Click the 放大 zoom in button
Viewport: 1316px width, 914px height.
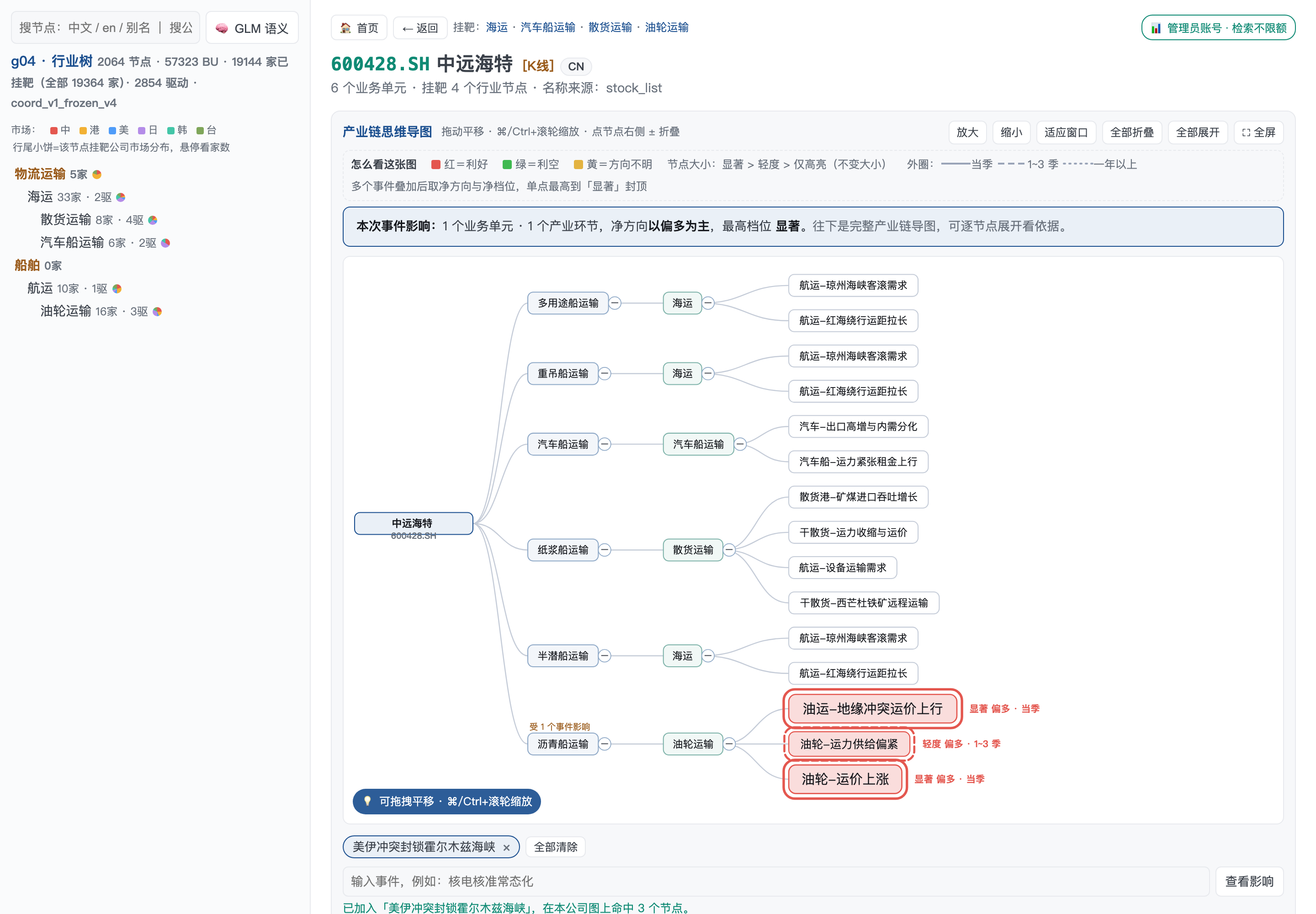tap(967, 132)
